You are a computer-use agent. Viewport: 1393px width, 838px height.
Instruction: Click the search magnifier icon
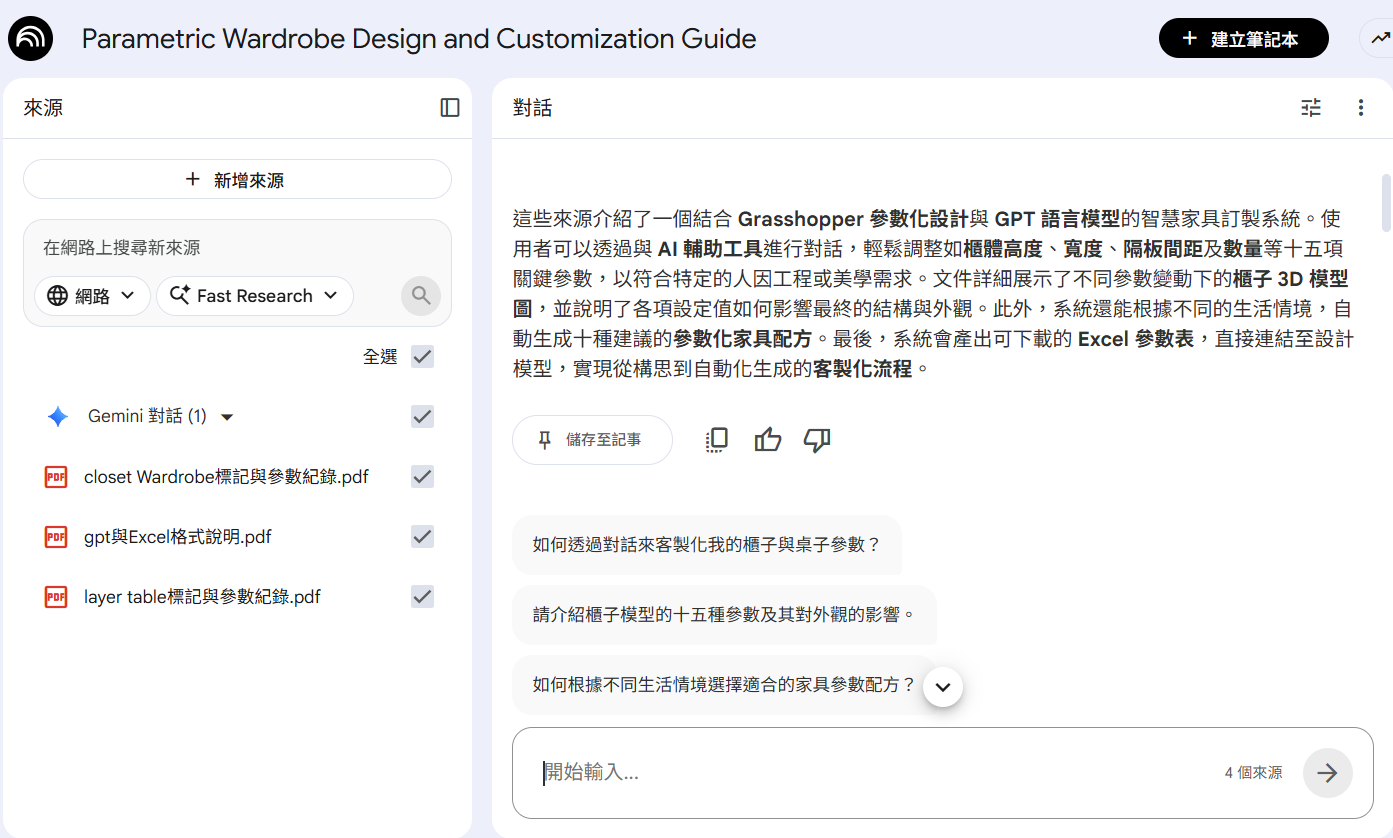coord(421,296)
